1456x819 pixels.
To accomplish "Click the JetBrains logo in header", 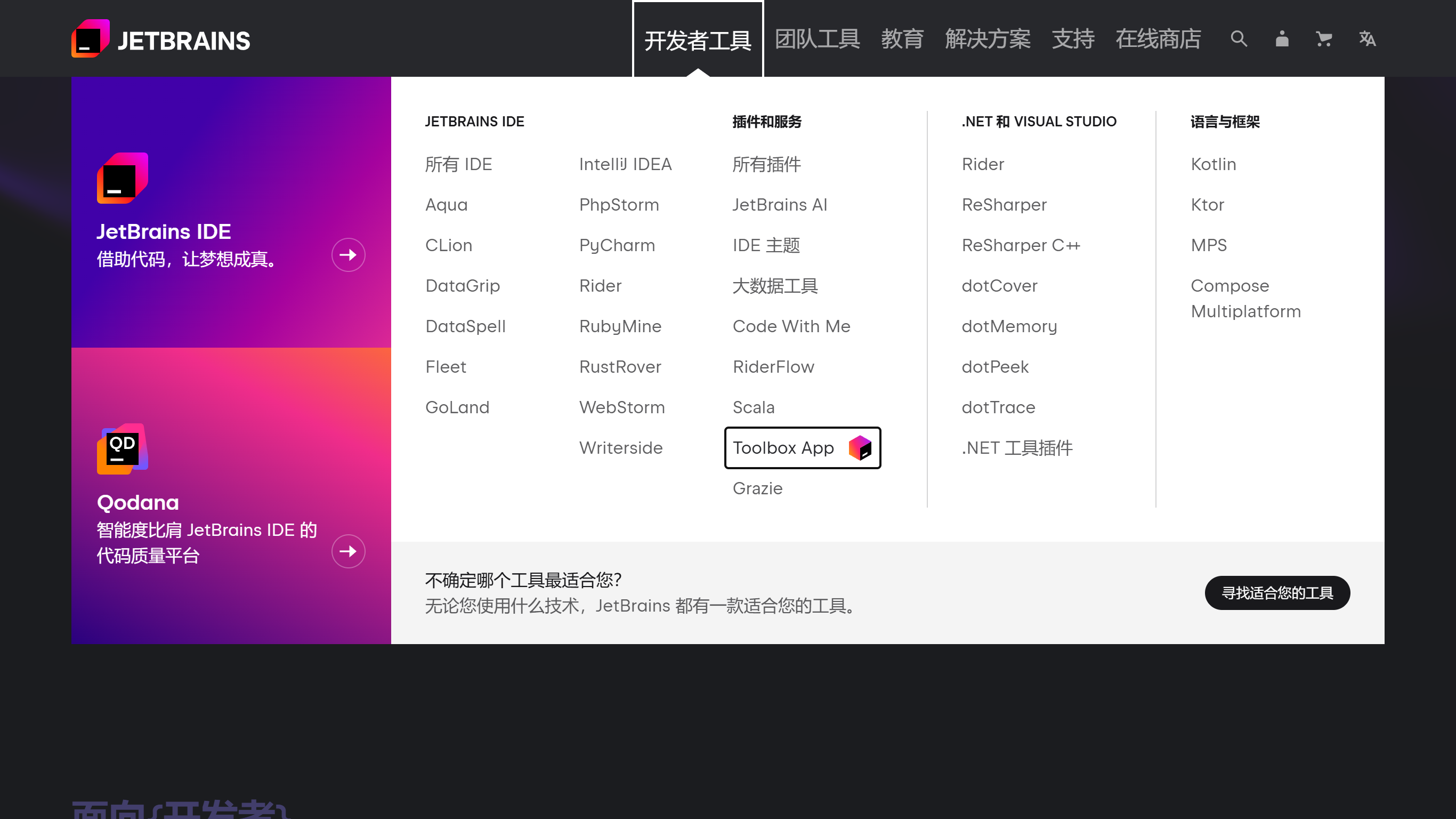I will click(160, 38).
